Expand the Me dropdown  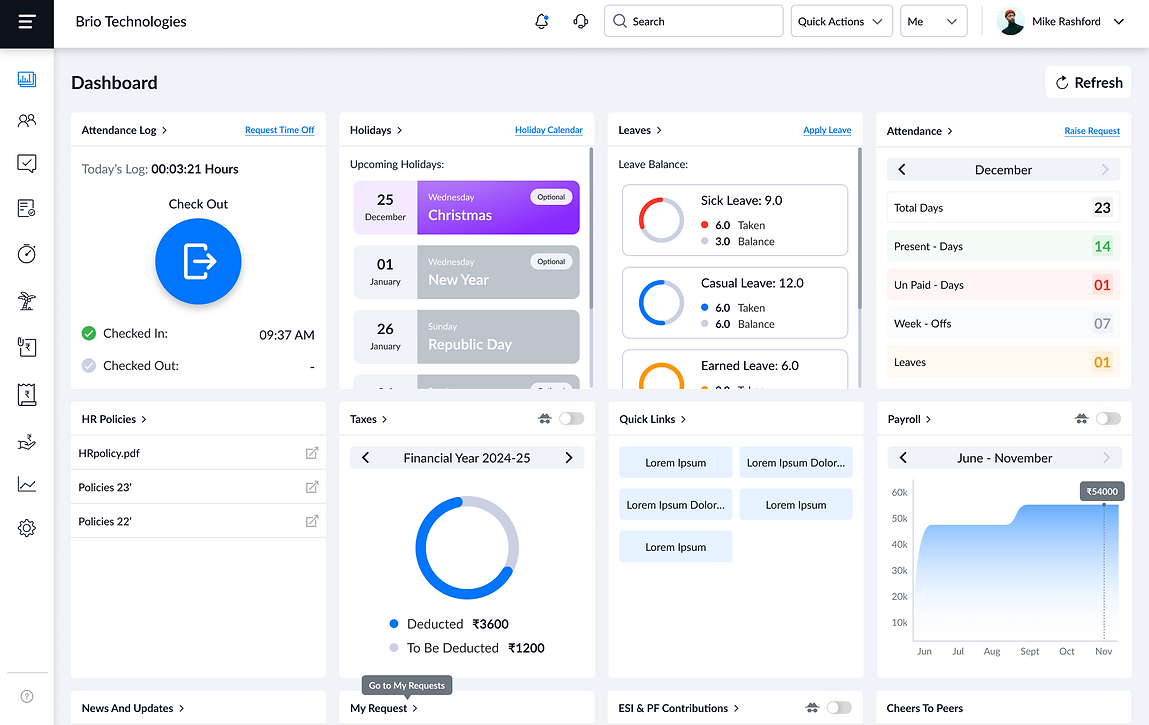(x=933, y=21)
